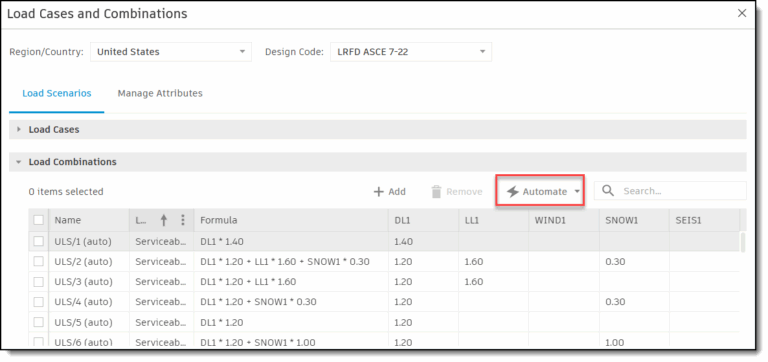Click the table's vertical scrollbar thumb
Screen dimensions: 768x362
click(x=743, y=242)
